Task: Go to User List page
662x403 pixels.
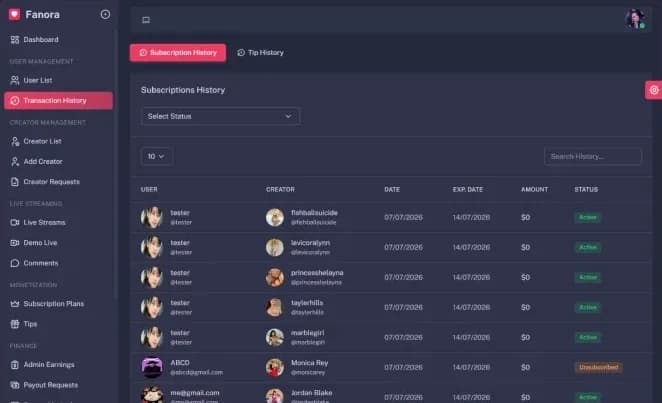Action: [58, 80]
